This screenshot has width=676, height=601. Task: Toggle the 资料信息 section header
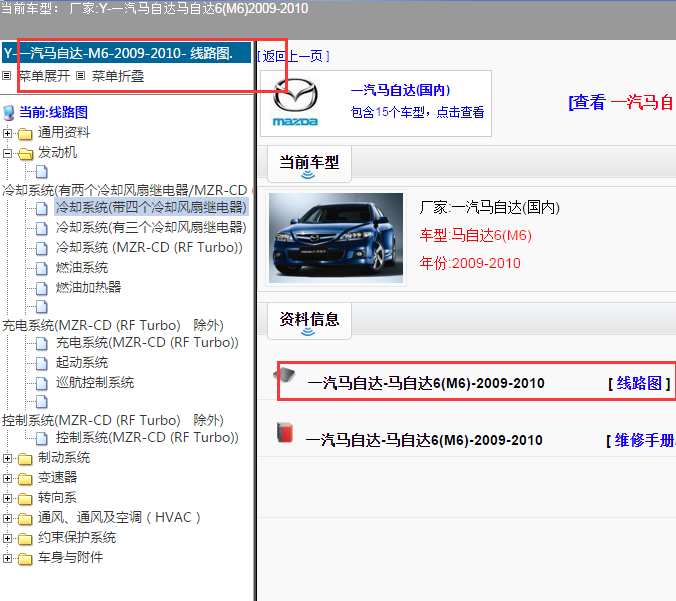(309, 321)
